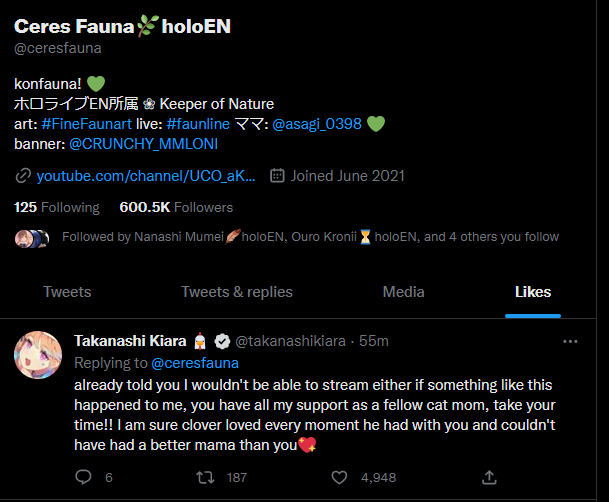Click Kiara's verified checkmark badge
Image resolution: width=609 pixels, height=502 pixels.
220,341
